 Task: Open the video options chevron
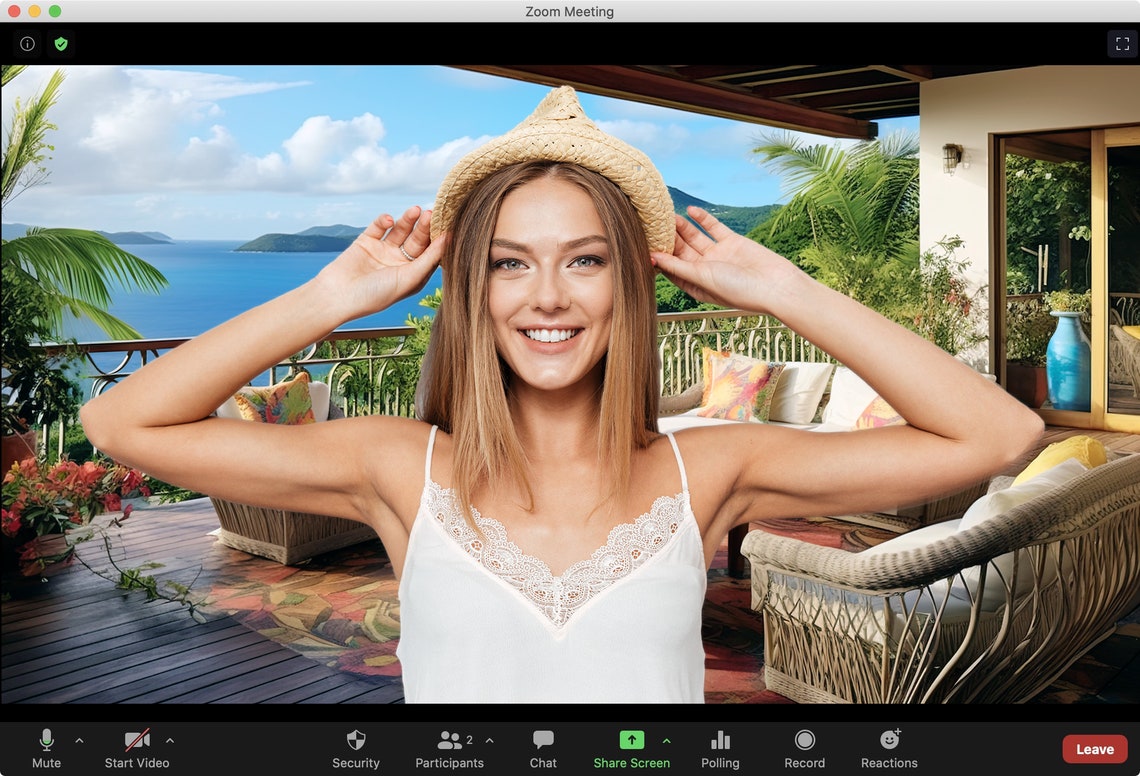[x=170, y=741]
